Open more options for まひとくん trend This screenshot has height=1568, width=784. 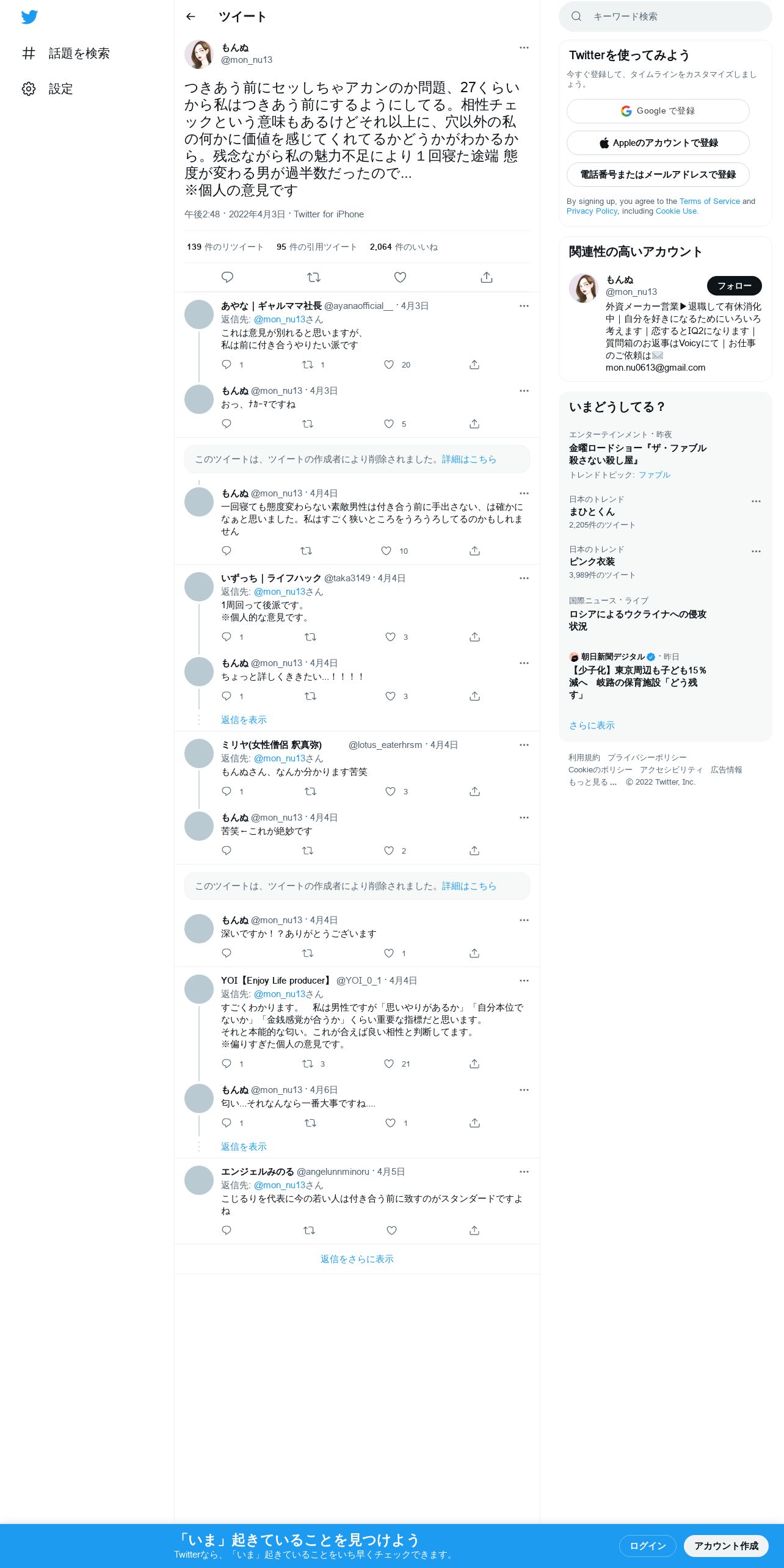click(756, 501)
